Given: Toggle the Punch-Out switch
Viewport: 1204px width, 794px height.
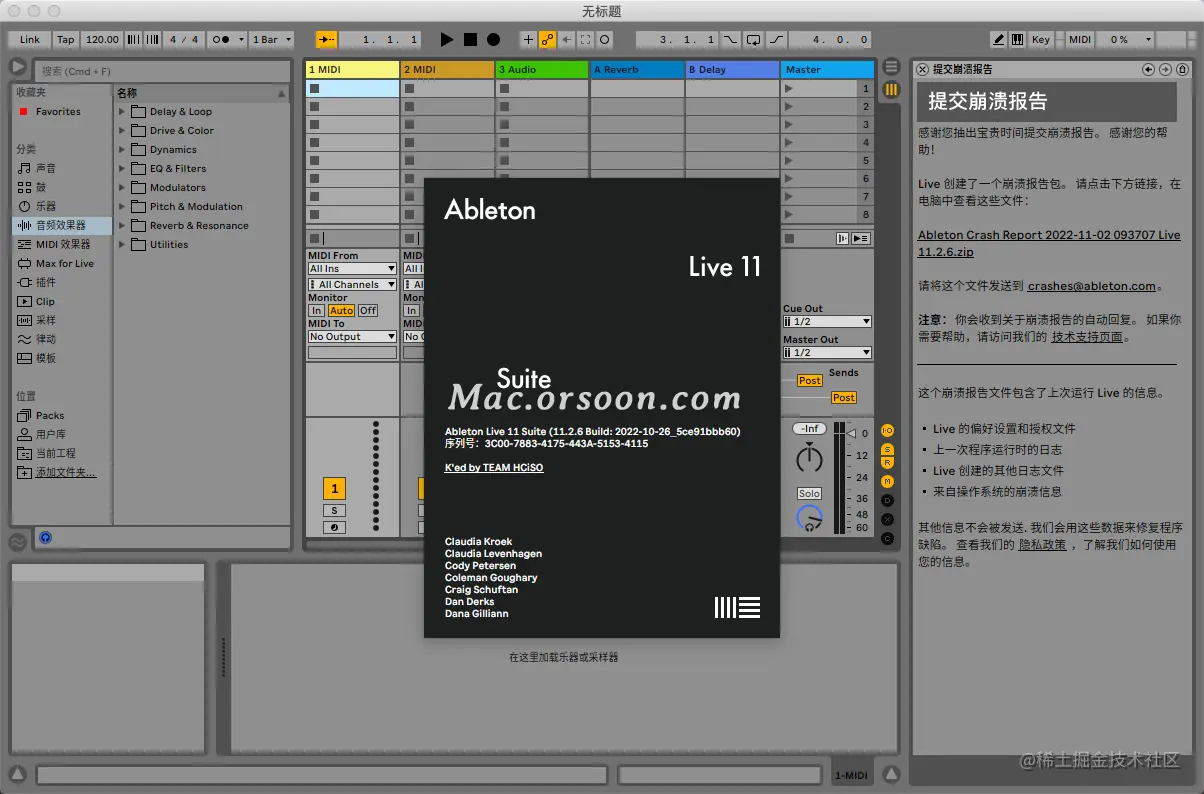Looking at the screenshot, I should (776, 40).
